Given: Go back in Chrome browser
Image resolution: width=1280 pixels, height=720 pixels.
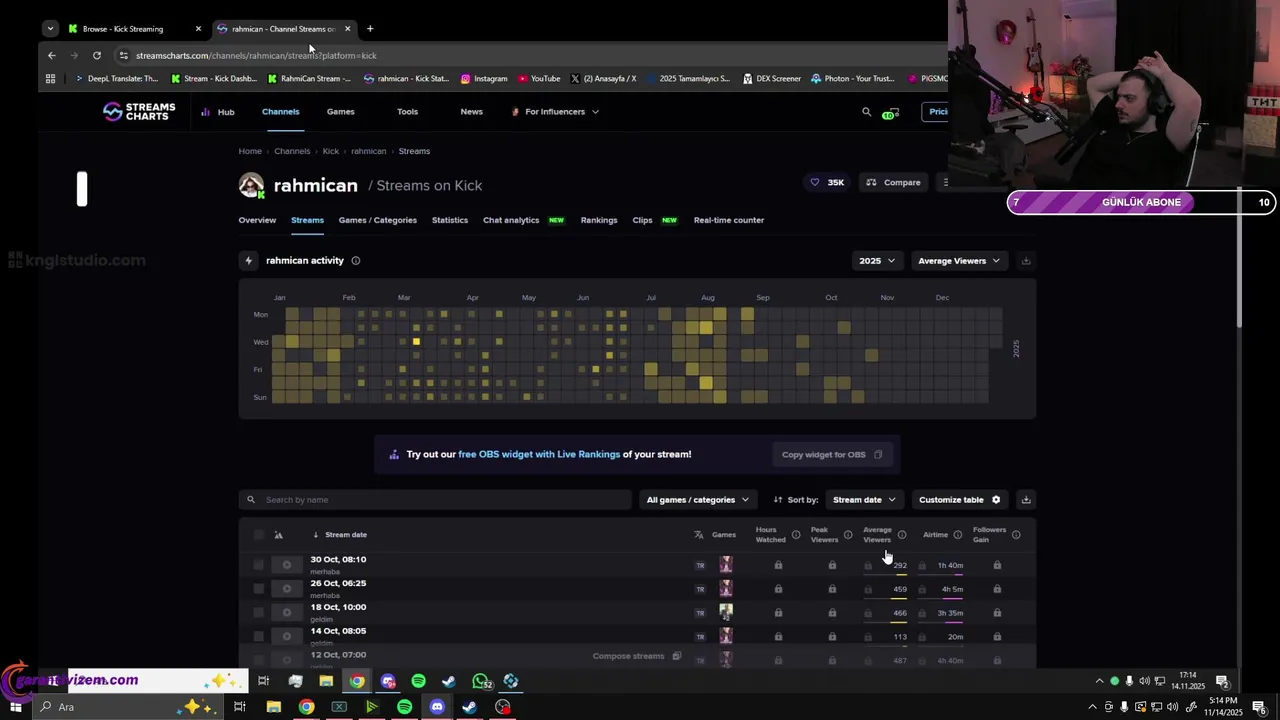Looking at the screenshot, I should 52,56.
